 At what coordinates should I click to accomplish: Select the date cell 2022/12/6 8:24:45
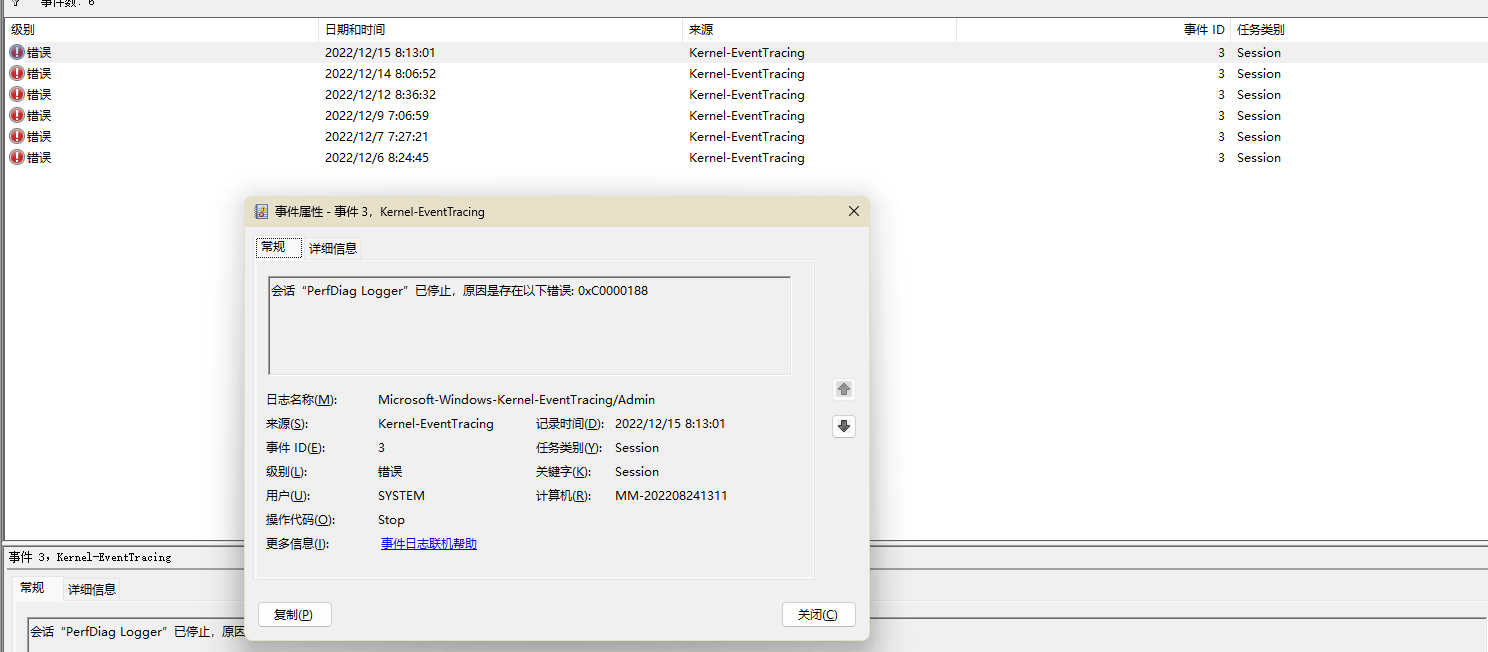point(376,157)
